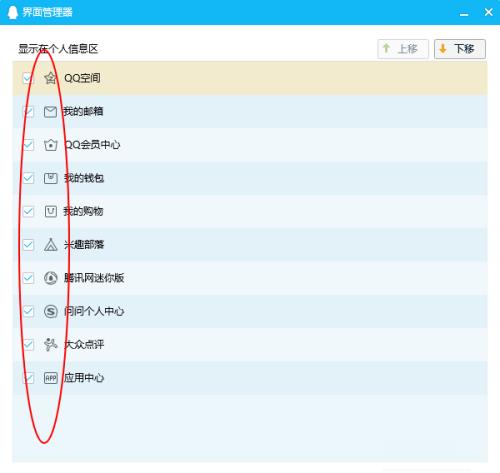The height and width of the screenshot is (473, 500).
Task: Click the 我的邮箱 envelope icon
Action: [x=50, y=112]
